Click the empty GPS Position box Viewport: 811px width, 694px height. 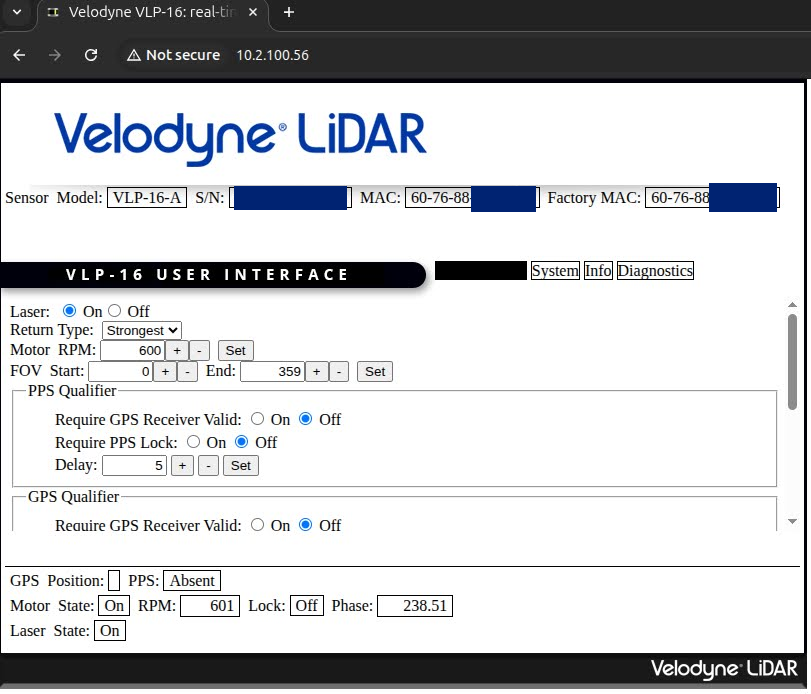click(x=114, y=580)
